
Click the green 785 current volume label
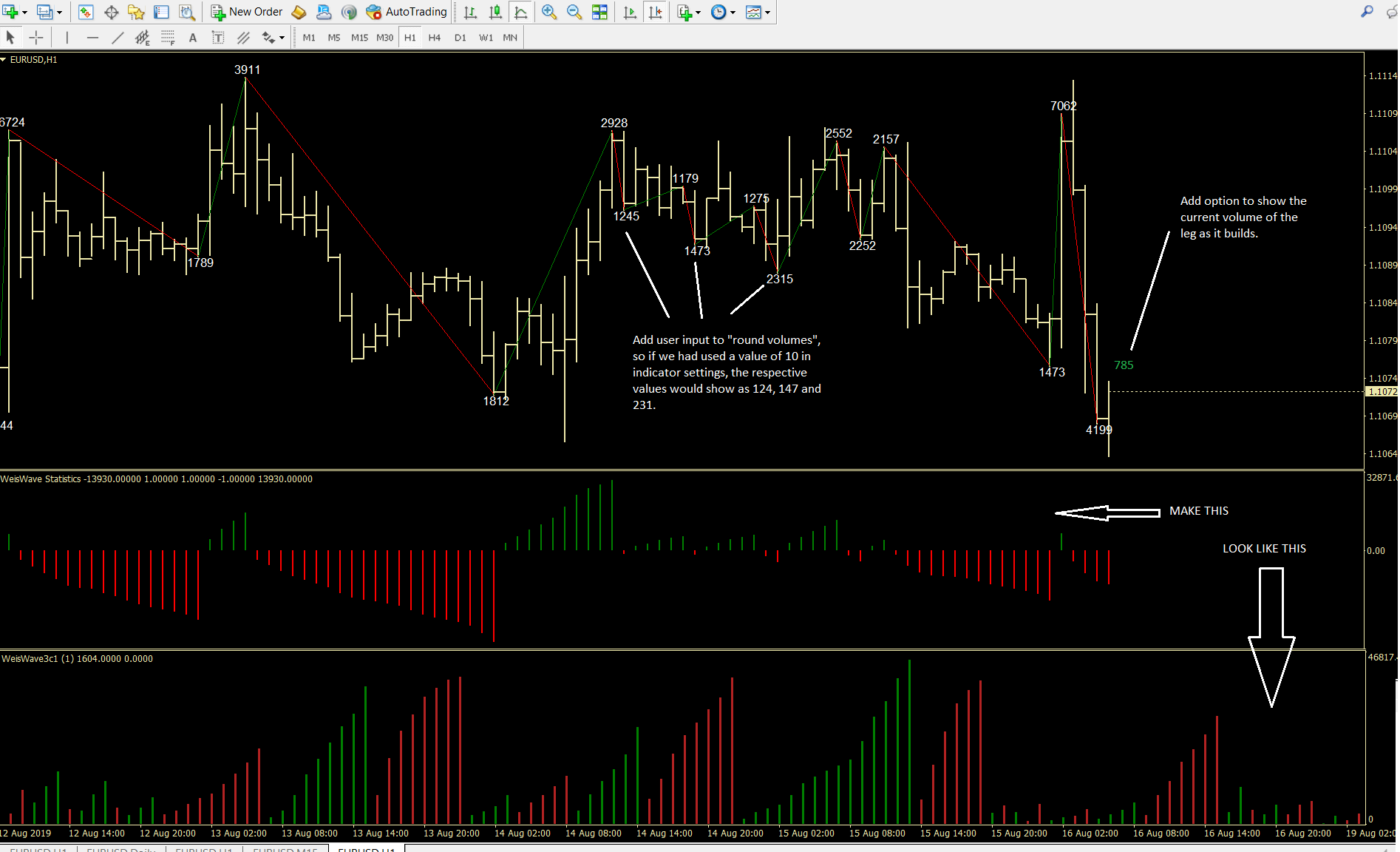coord(1124,365)
